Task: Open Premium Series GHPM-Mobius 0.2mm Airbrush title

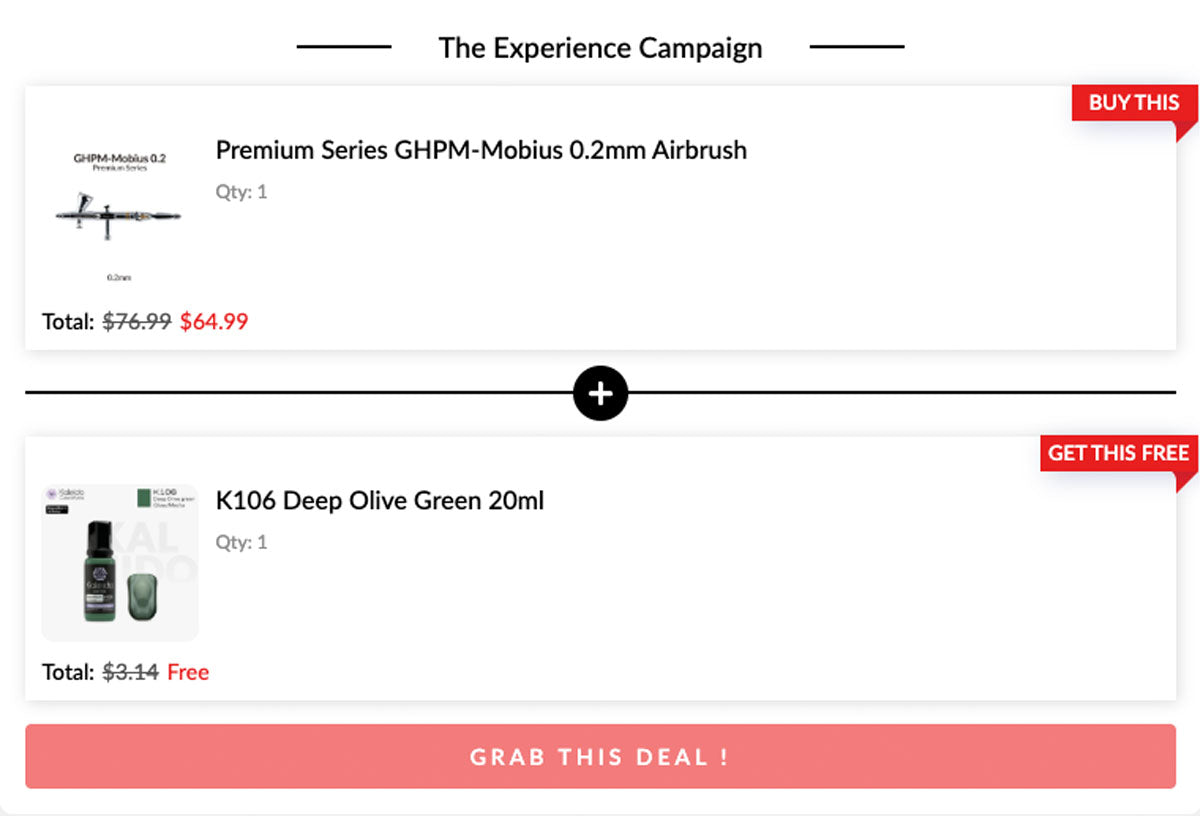Action: click(x=481, y=150)
